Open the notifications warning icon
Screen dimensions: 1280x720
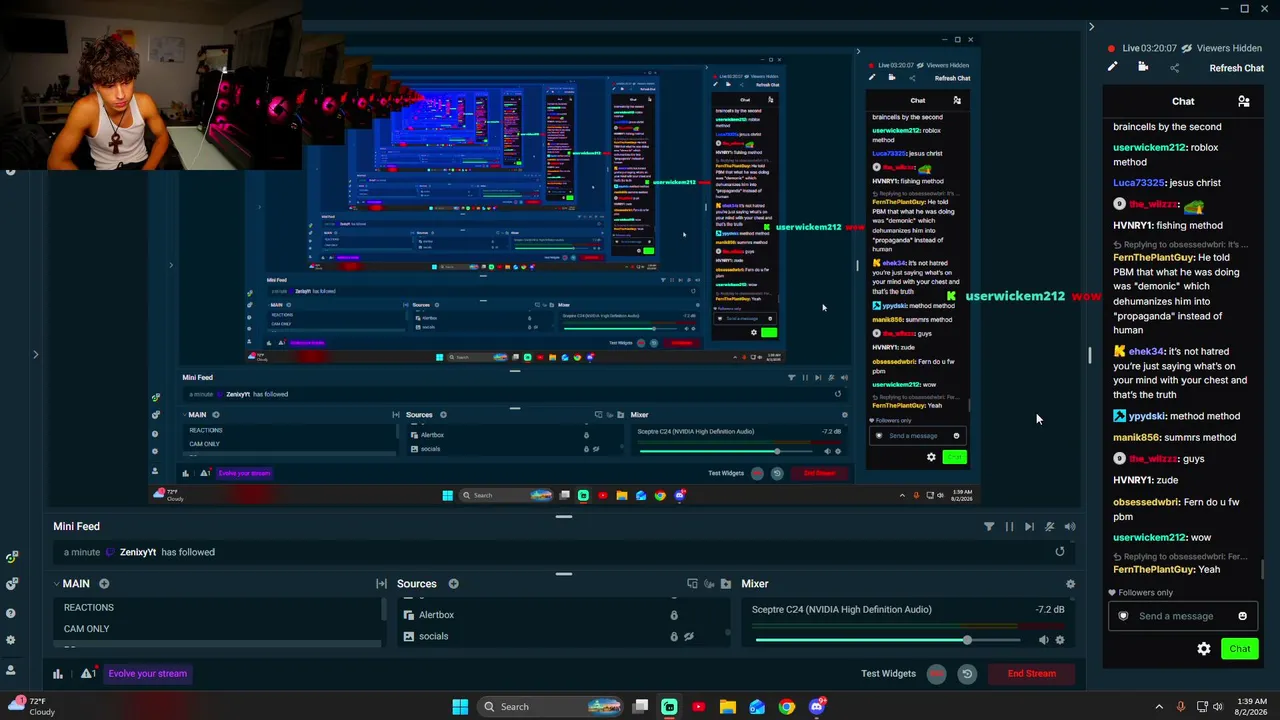88,674
